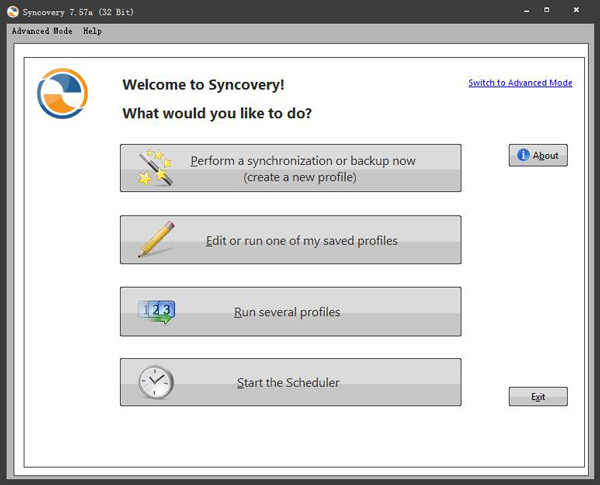600x485 pixels.
Task: Open the Help menu
Action: pos(92,31)
